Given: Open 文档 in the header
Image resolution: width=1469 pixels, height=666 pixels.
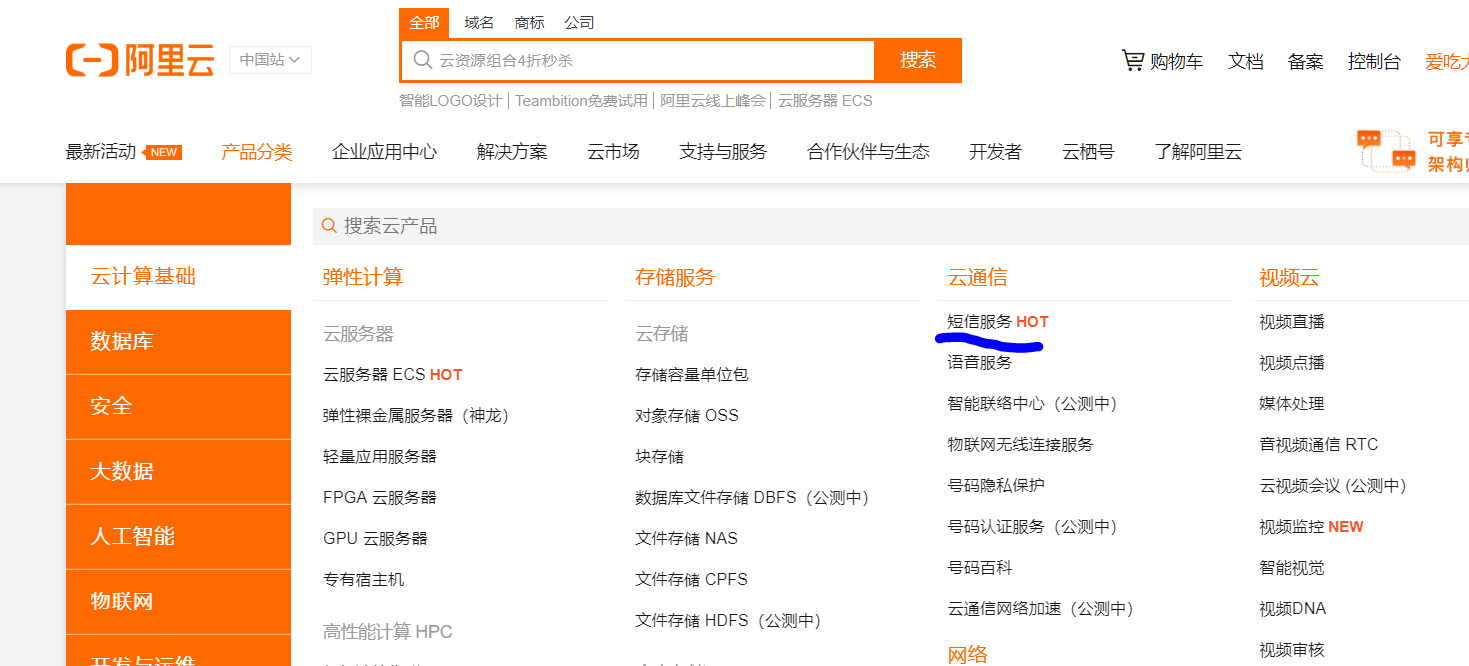Looking at the screenshot, I should click(1246, 61).
